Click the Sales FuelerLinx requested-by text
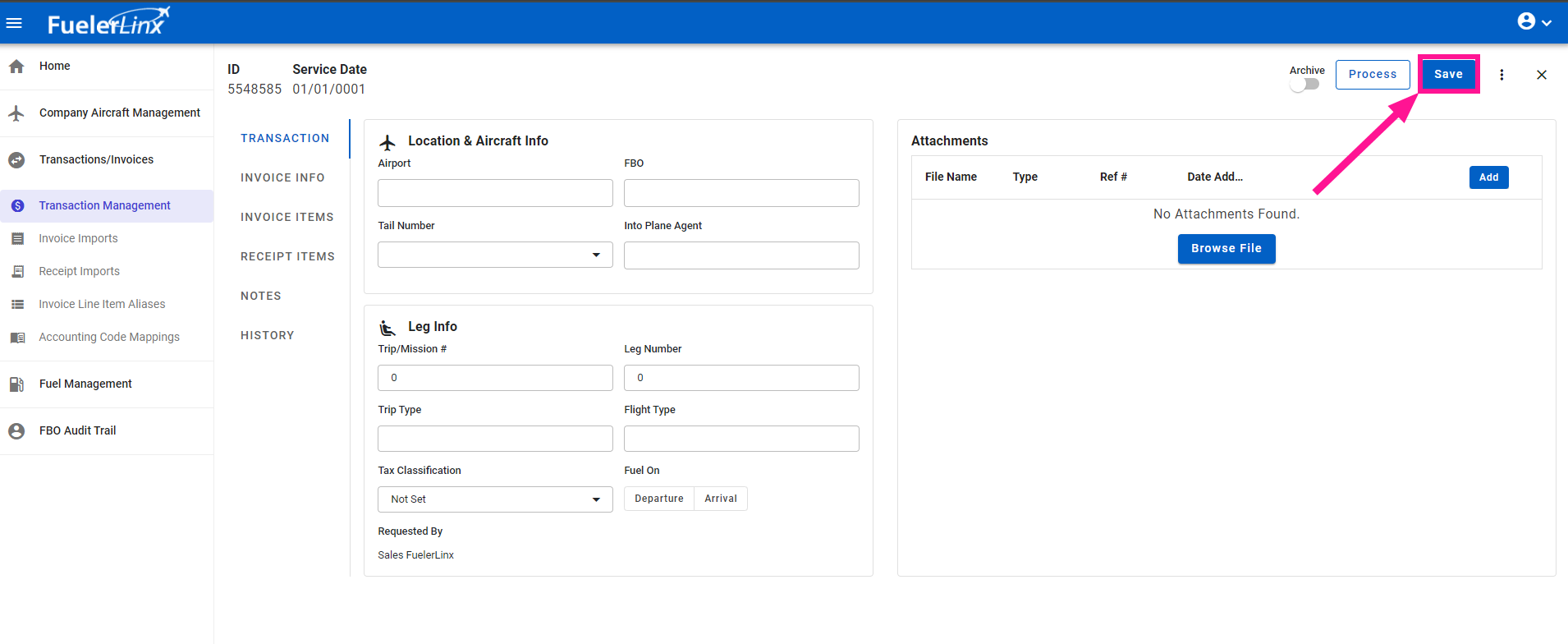The height and width of the screenshot is (644, 1568). point(415,555)
